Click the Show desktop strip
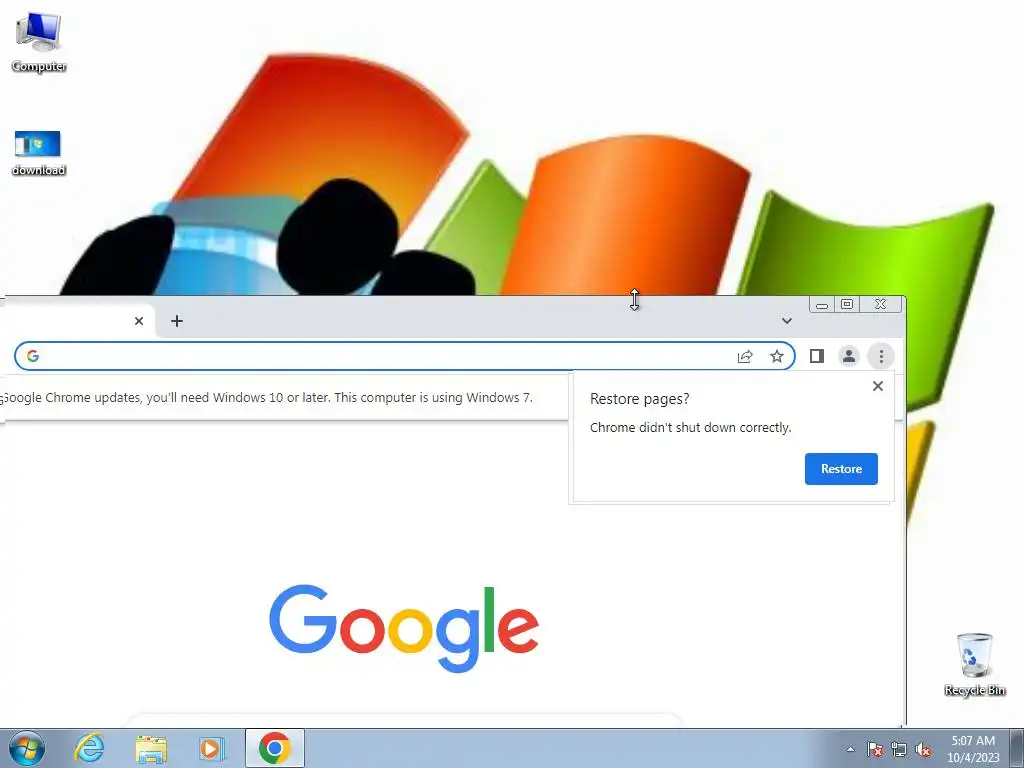1024x768 pixels. 1017,748
